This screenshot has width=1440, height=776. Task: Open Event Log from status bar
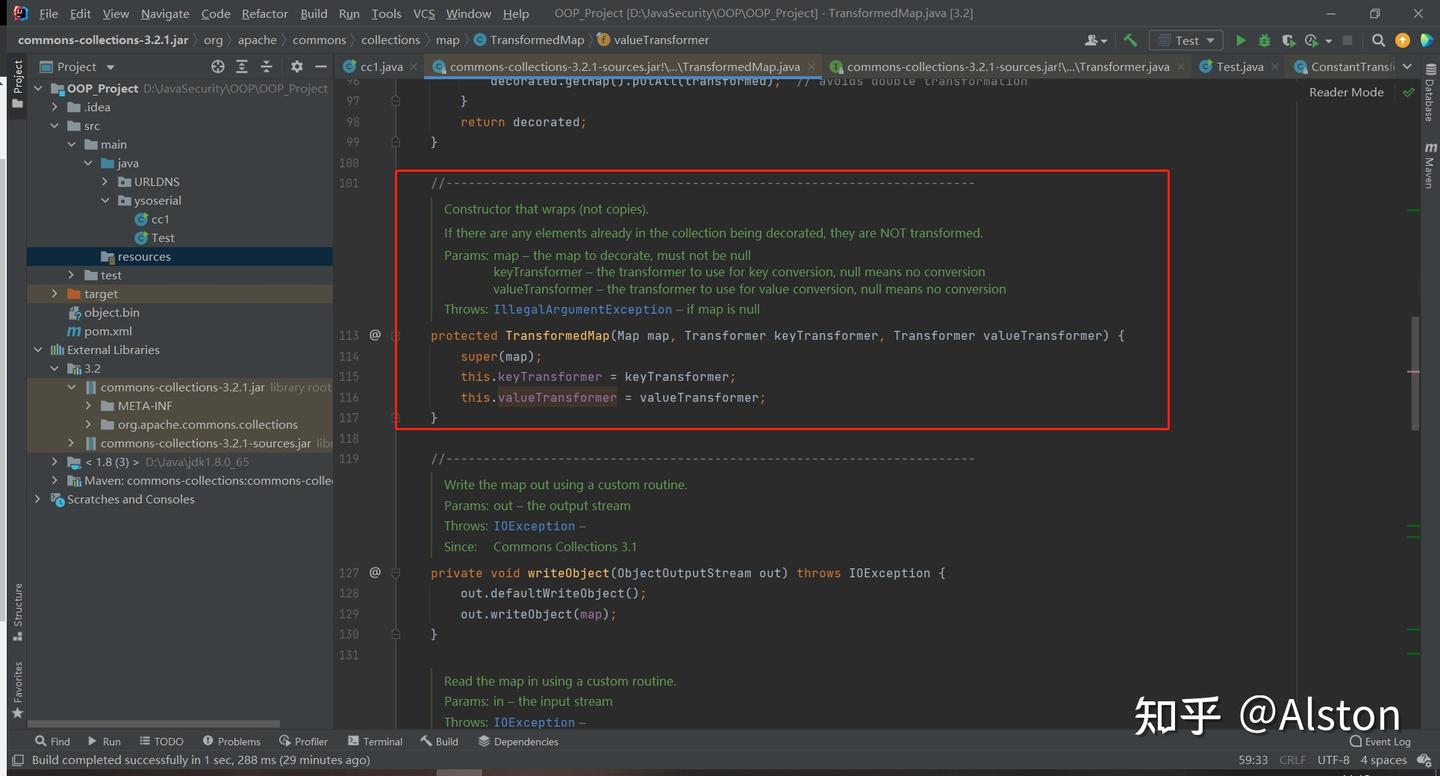click(1380, 742)
